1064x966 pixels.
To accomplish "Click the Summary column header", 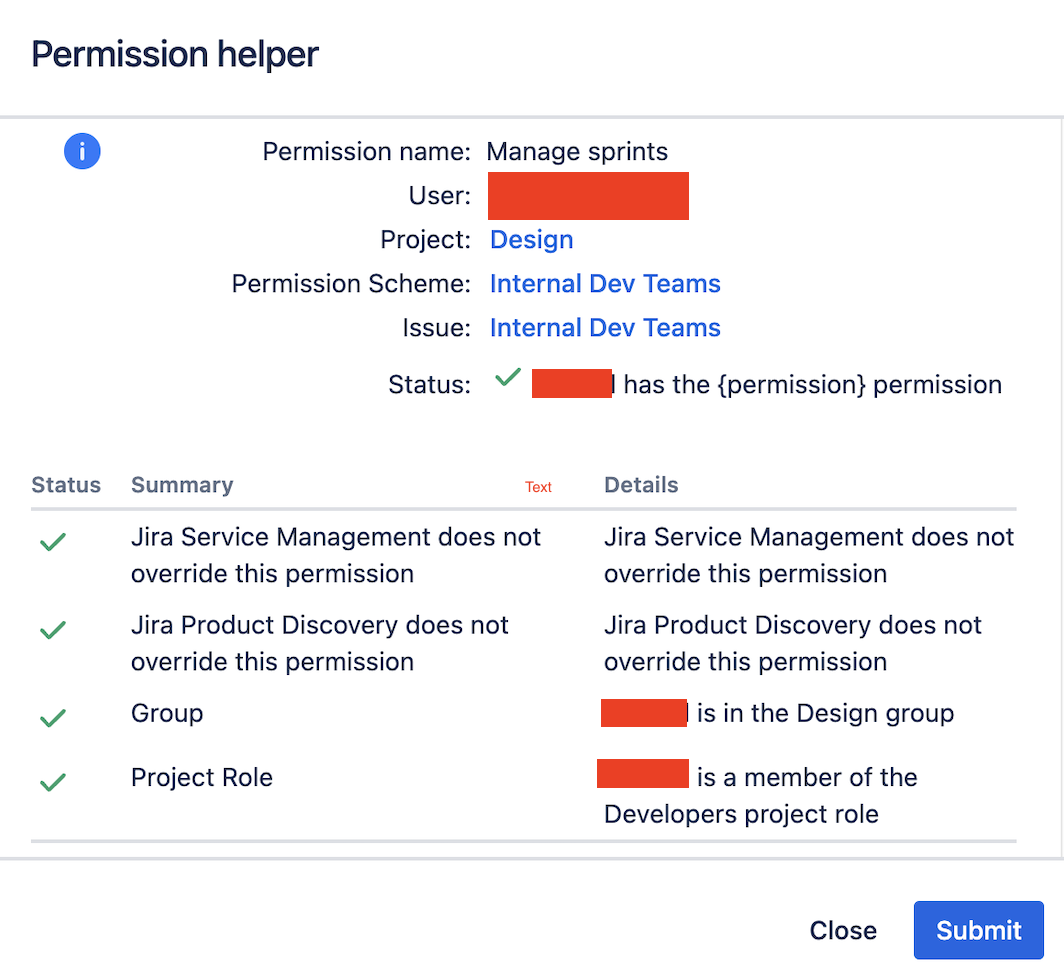I will click(181, 485).
